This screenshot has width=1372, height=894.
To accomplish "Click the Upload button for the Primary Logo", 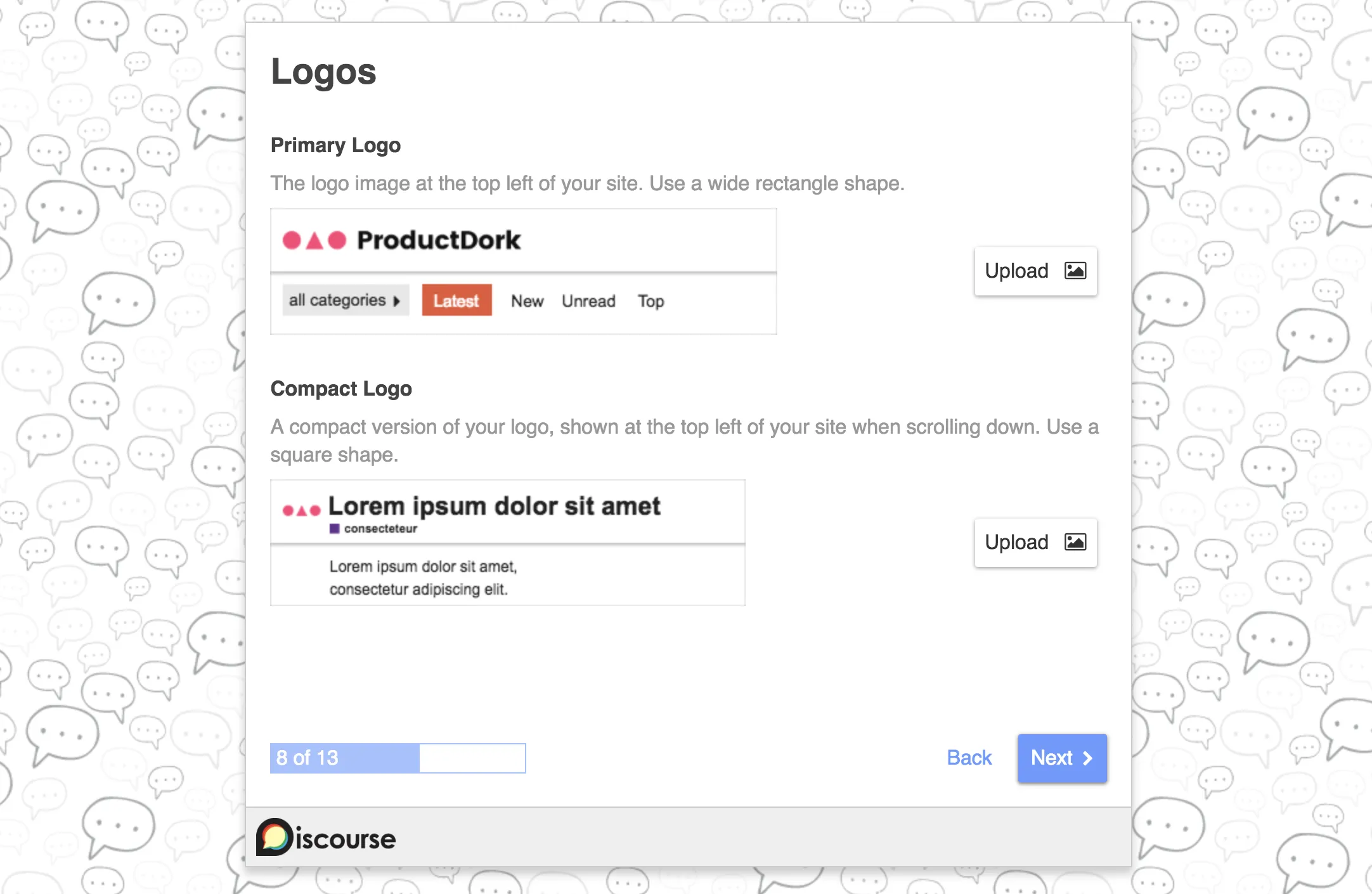I will (1035, 271).
